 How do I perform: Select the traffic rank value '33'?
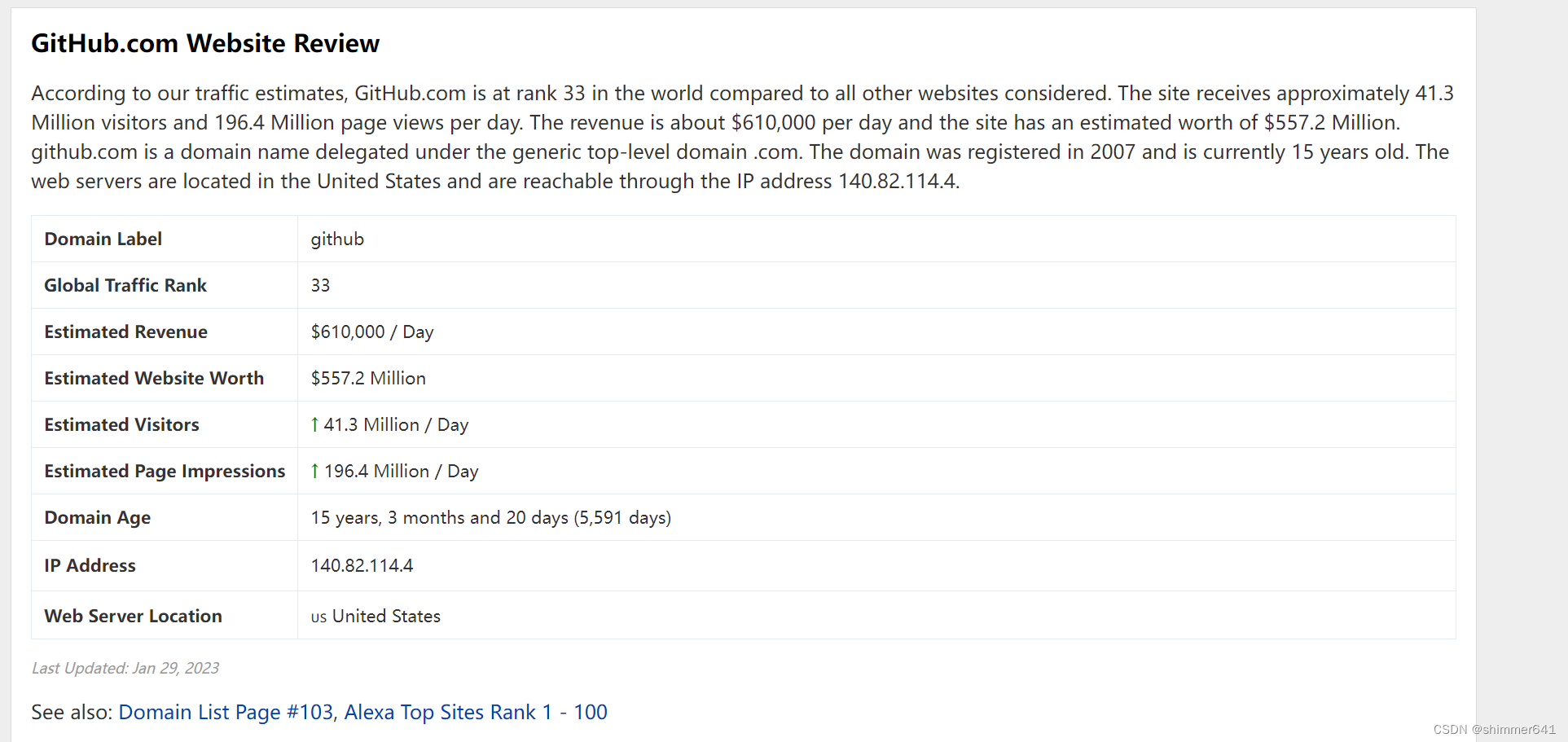320,286
